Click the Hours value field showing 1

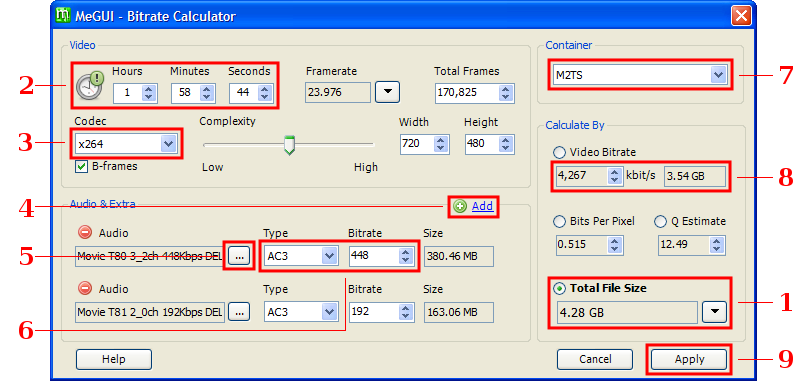coord(128,93)
